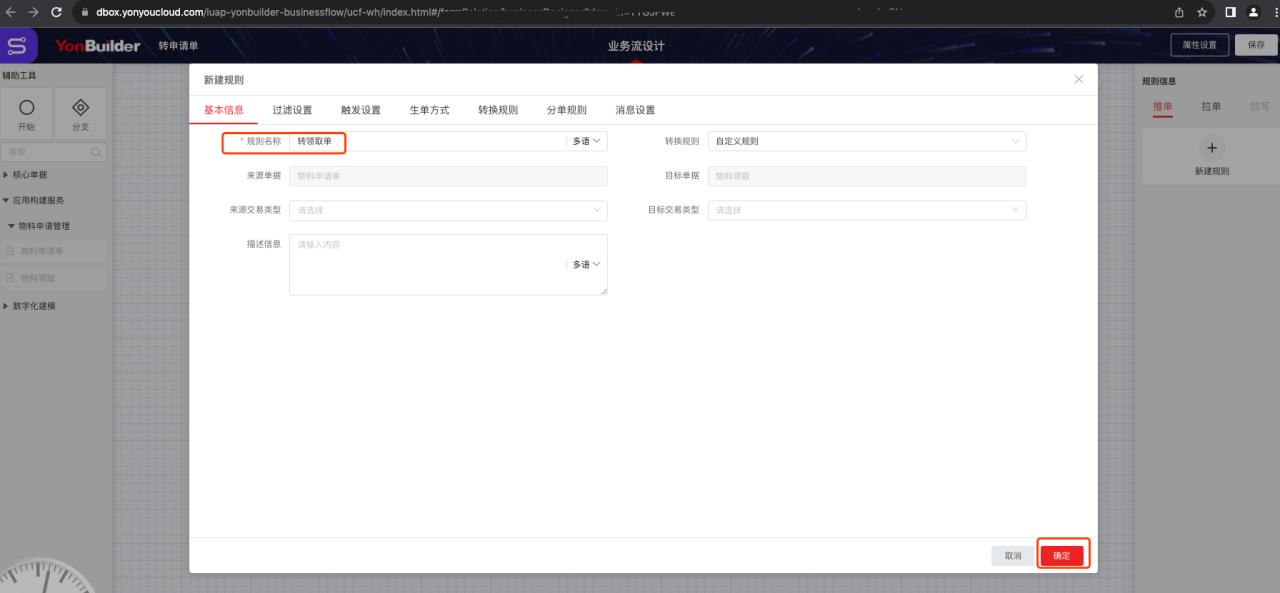Click the 来源单据 disabled field
This screenshot has height=593, width=1280.
(x=448, y=176)
